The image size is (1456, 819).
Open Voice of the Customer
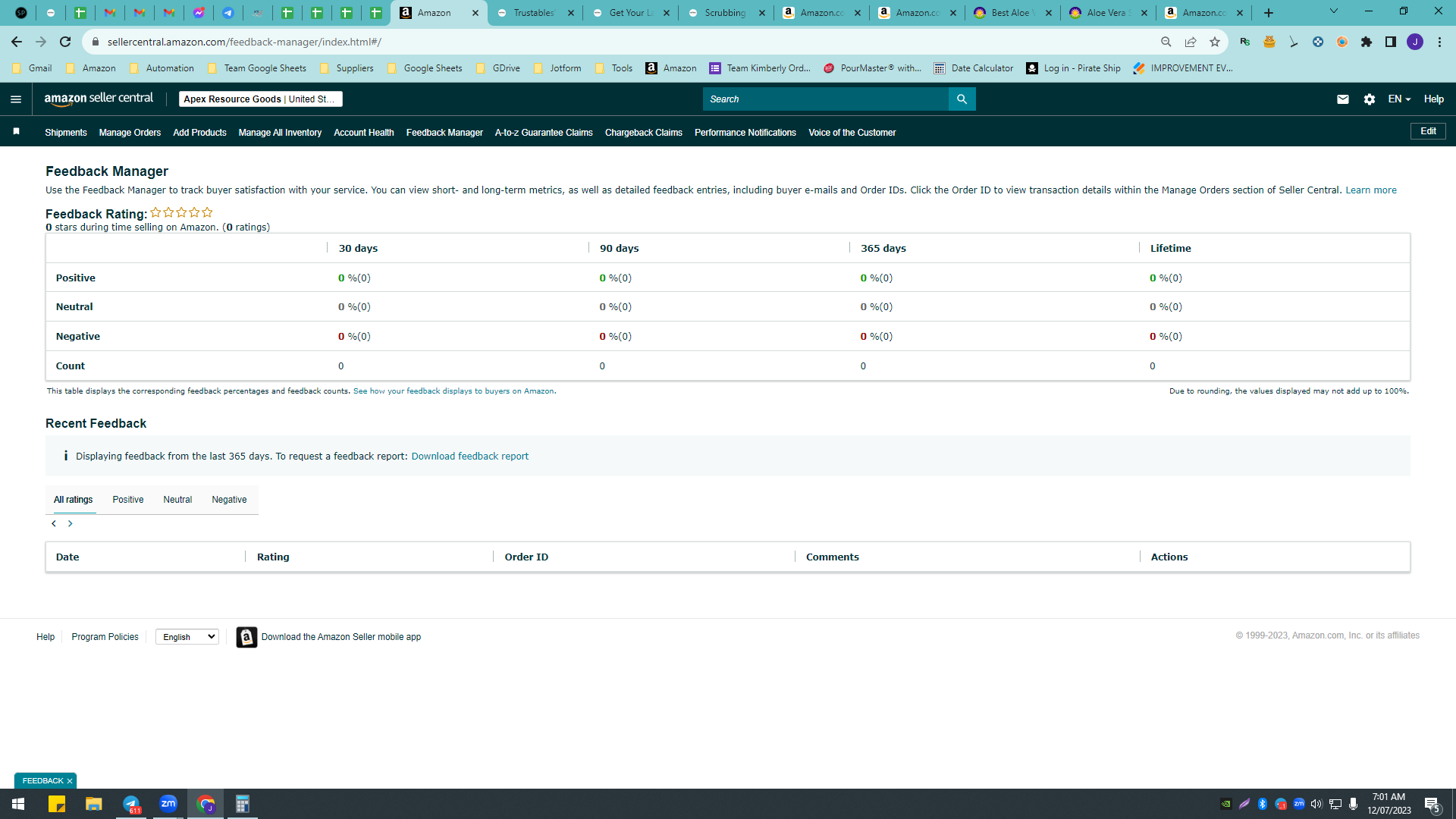click(852, 133)
